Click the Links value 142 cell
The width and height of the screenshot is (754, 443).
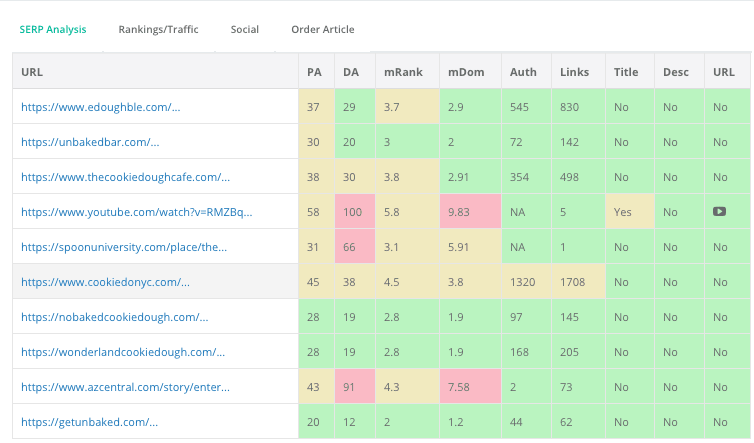[x=578, y=142]
